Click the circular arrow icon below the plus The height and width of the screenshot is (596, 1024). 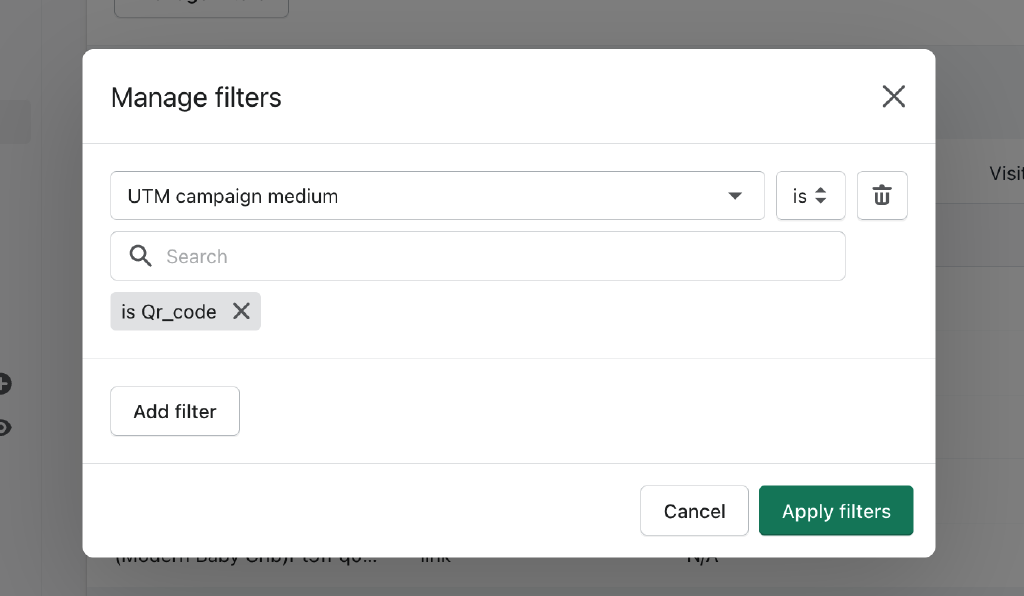click(4, 427)
